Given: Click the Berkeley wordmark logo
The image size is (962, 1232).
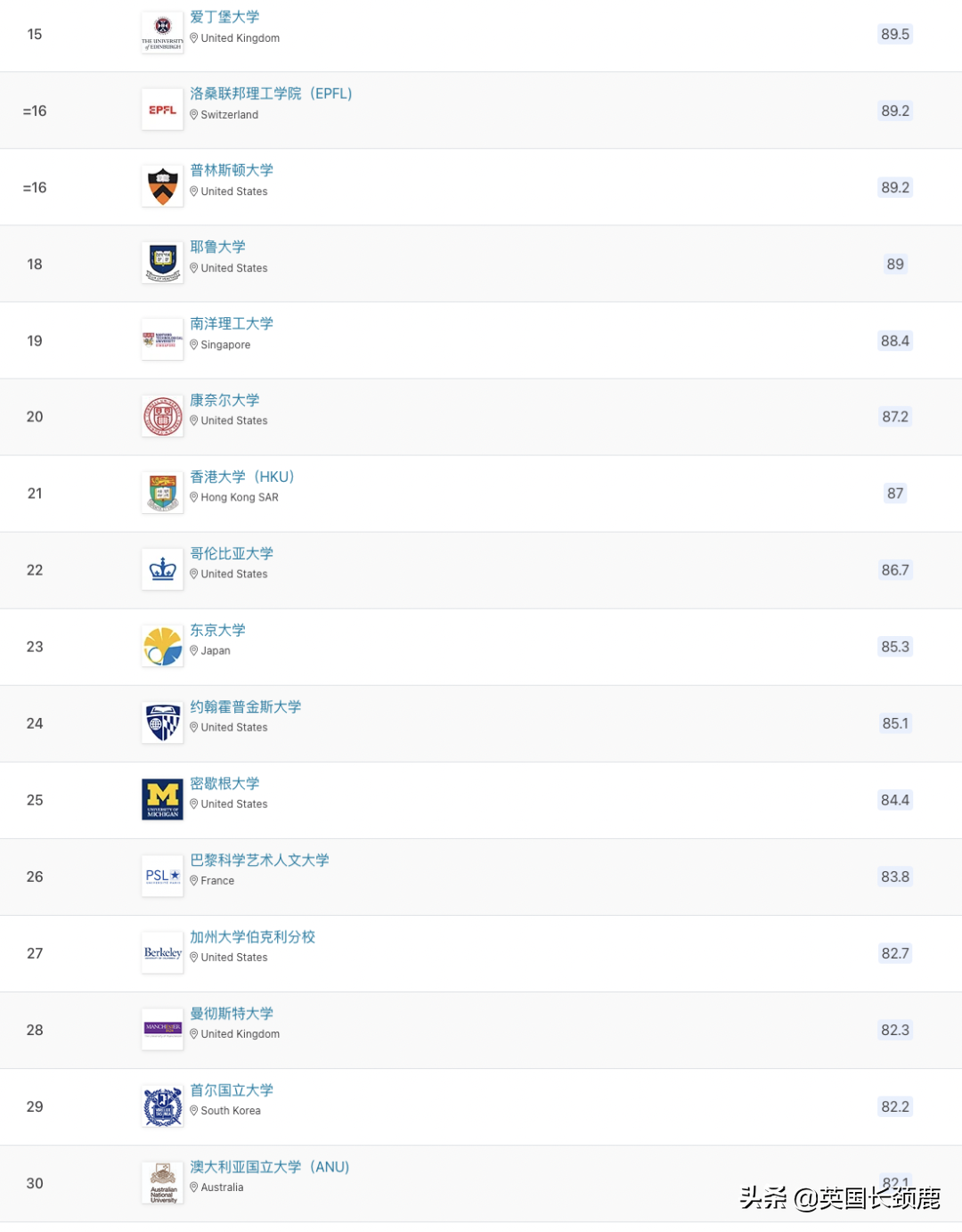Looking at the screenshot, I should [x=162, y=953].
